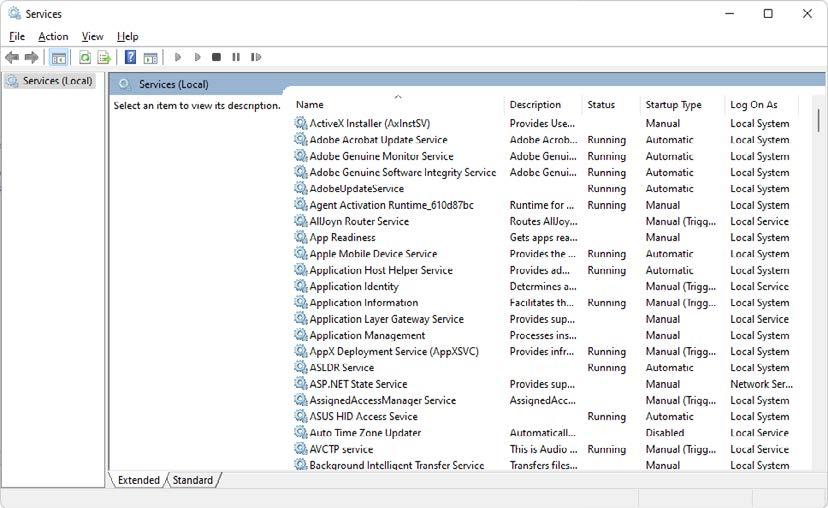Select Apple Mobile Device Service
Image resolution: width=828 pixels, height=508 pixels.
pos(373,253)
